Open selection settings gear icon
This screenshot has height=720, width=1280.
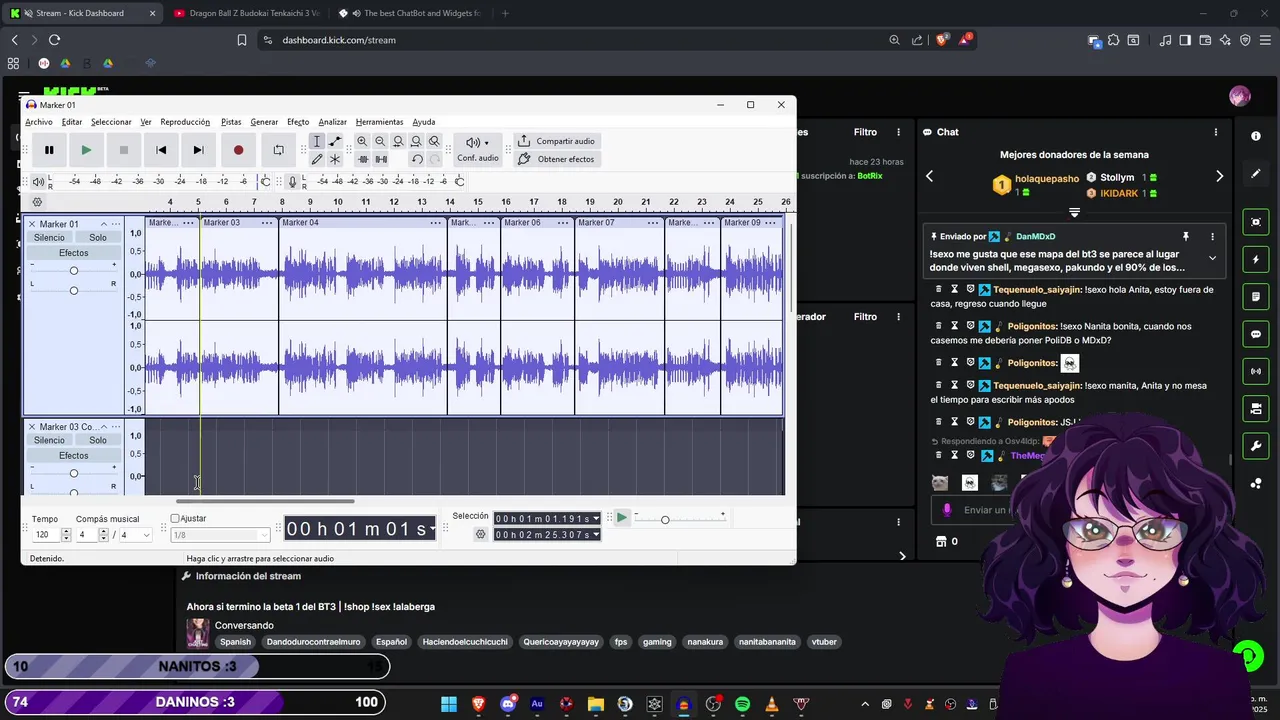(481, 535)
